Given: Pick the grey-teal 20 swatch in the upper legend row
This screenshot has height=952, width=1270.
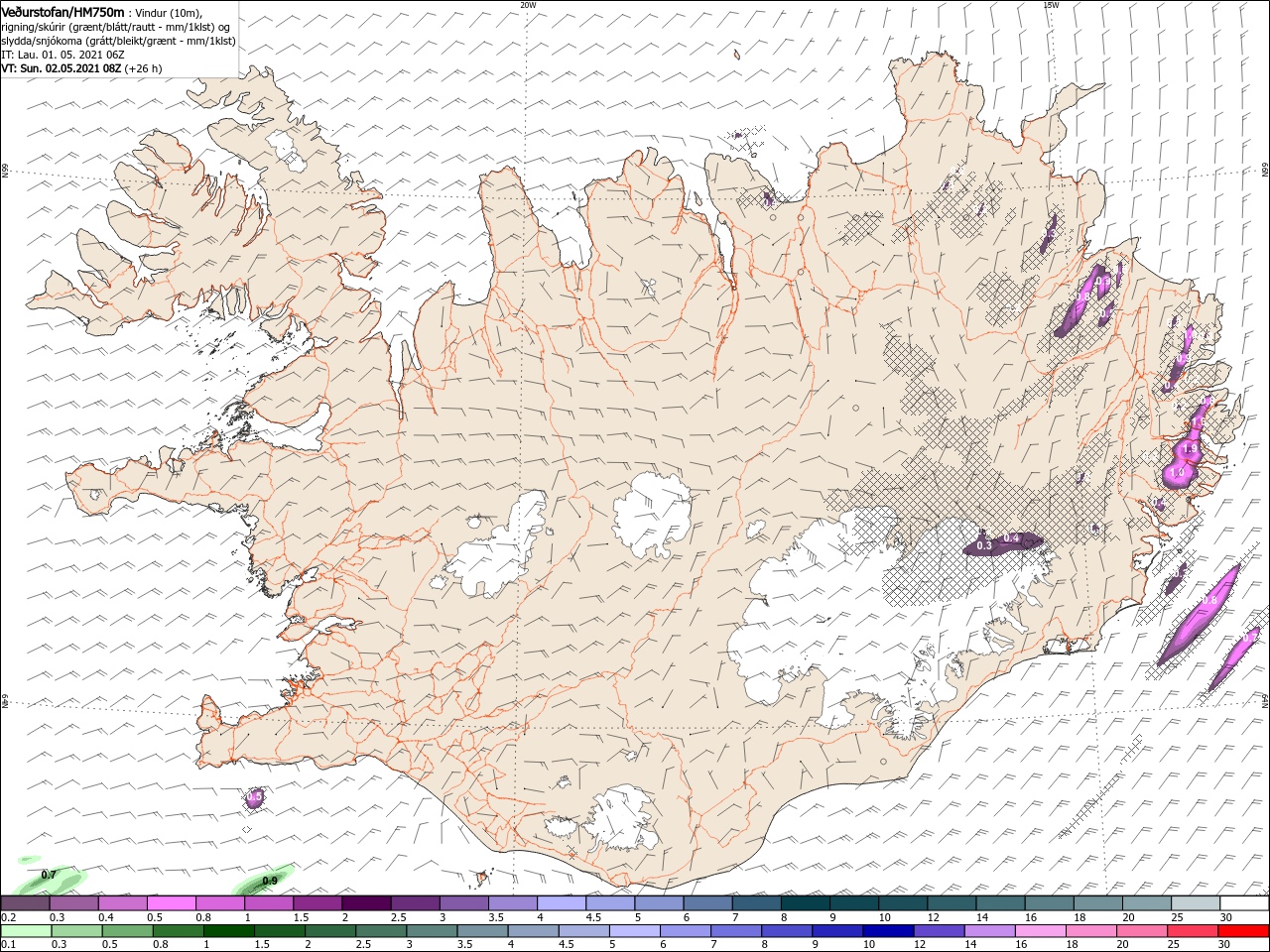Looking at the screenshot, I should [1147, 903].
